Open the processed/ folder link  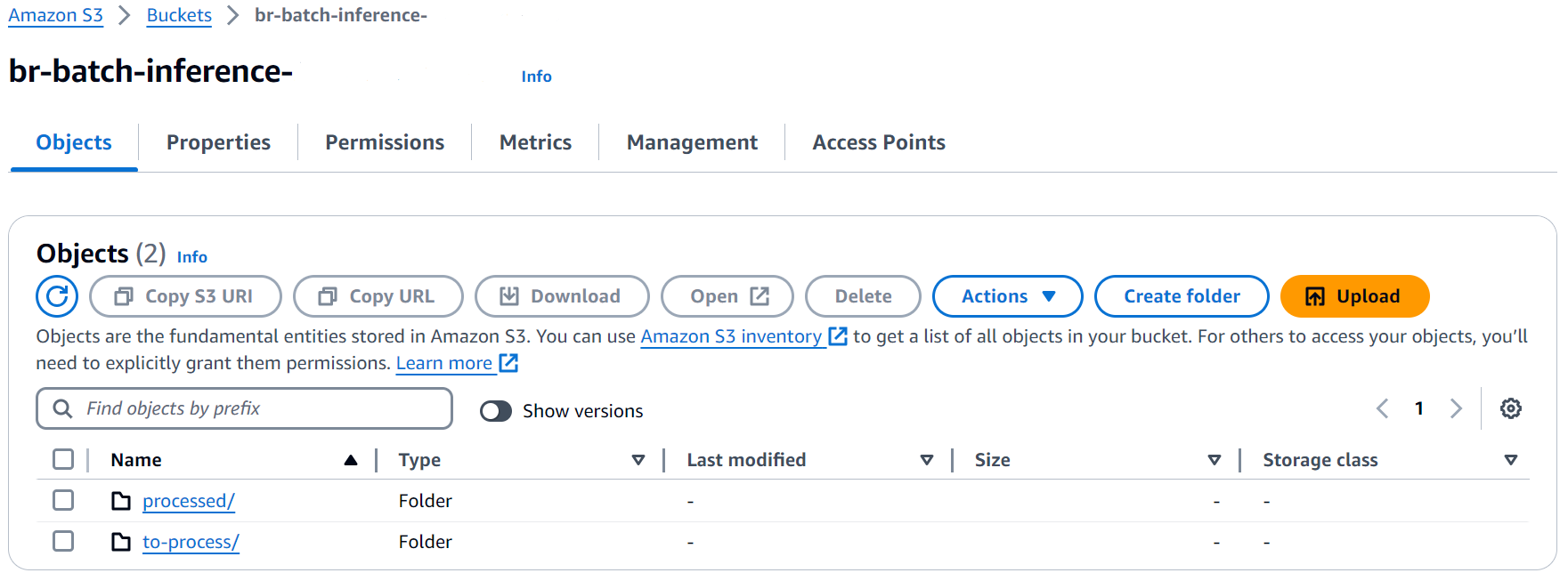click(x=189, y=501)
